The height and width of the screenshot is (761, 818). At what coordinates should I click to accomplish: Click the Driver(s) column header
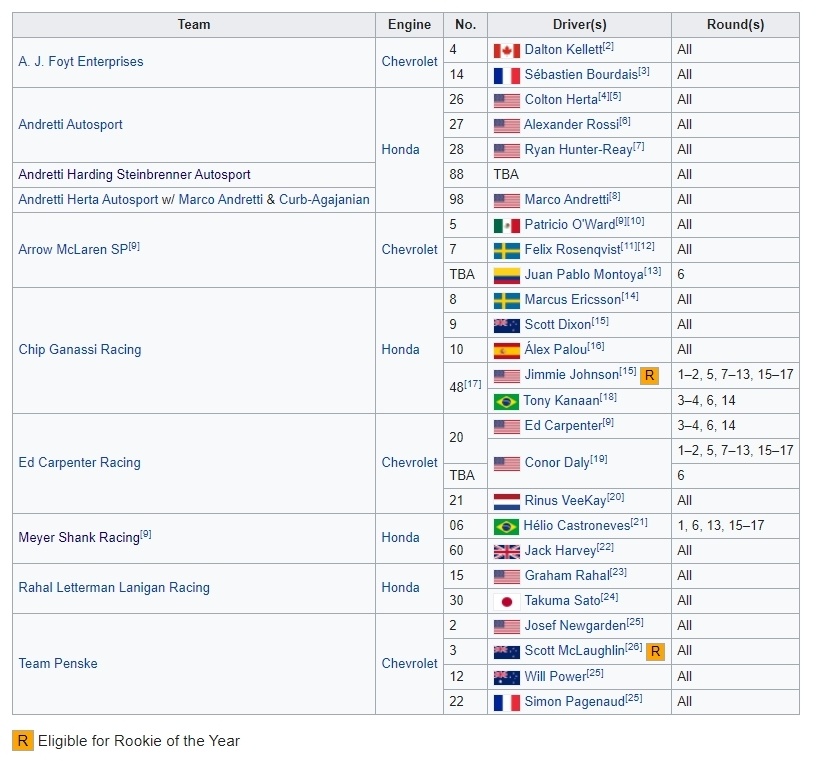(580, 25)
